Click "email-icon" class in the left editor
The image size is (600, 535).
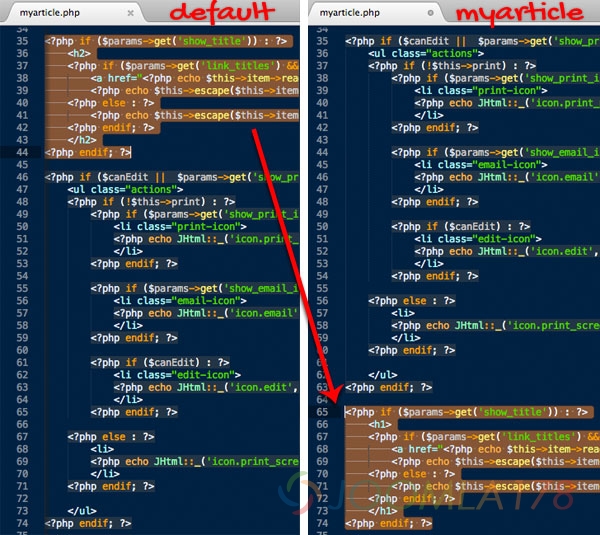click(x=205, y=301)
